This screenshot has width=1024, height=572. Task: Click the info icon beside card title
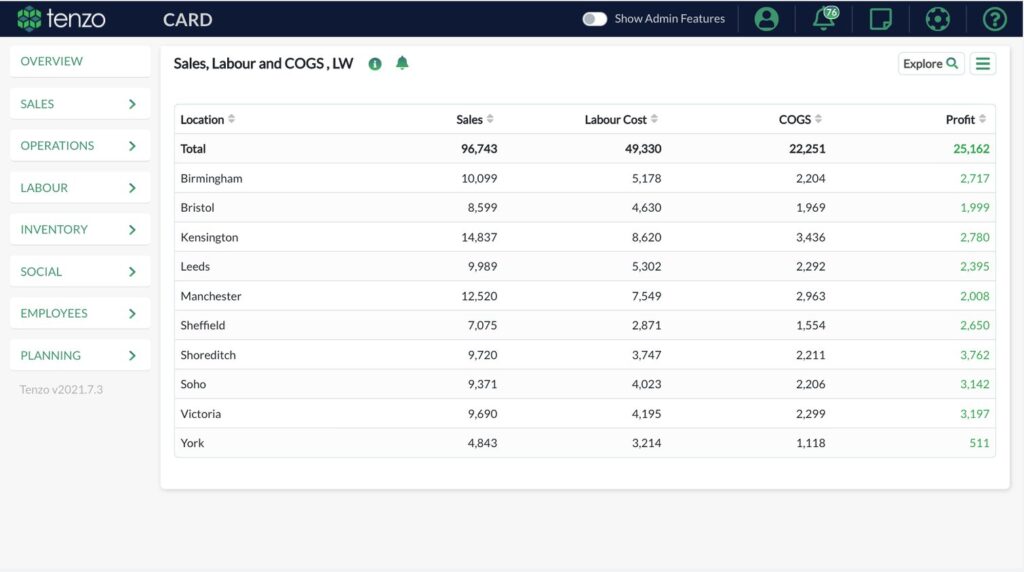(375, 64)
